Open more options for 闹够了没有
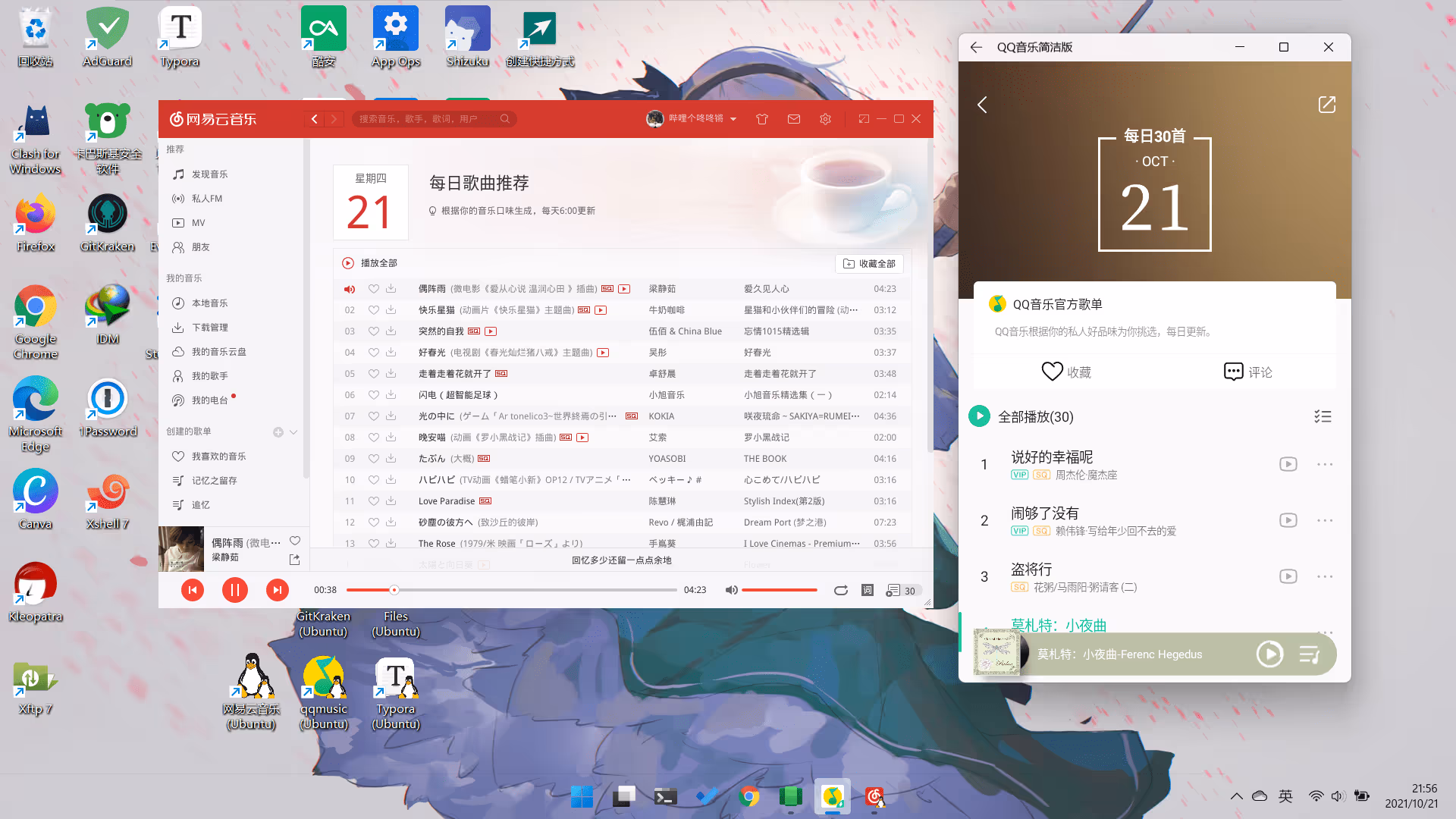The image size is (1456, 819). pyautogui.click(x=1325, y=520)
